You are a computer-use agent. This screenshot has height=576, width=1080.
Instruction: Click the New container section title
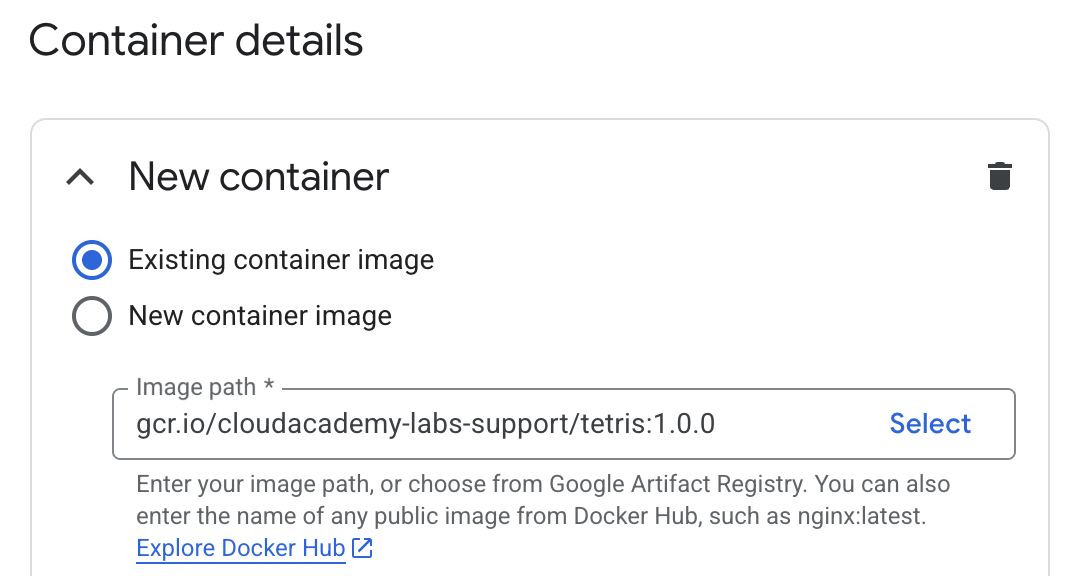pyautogui.click(x=258, y=177)
